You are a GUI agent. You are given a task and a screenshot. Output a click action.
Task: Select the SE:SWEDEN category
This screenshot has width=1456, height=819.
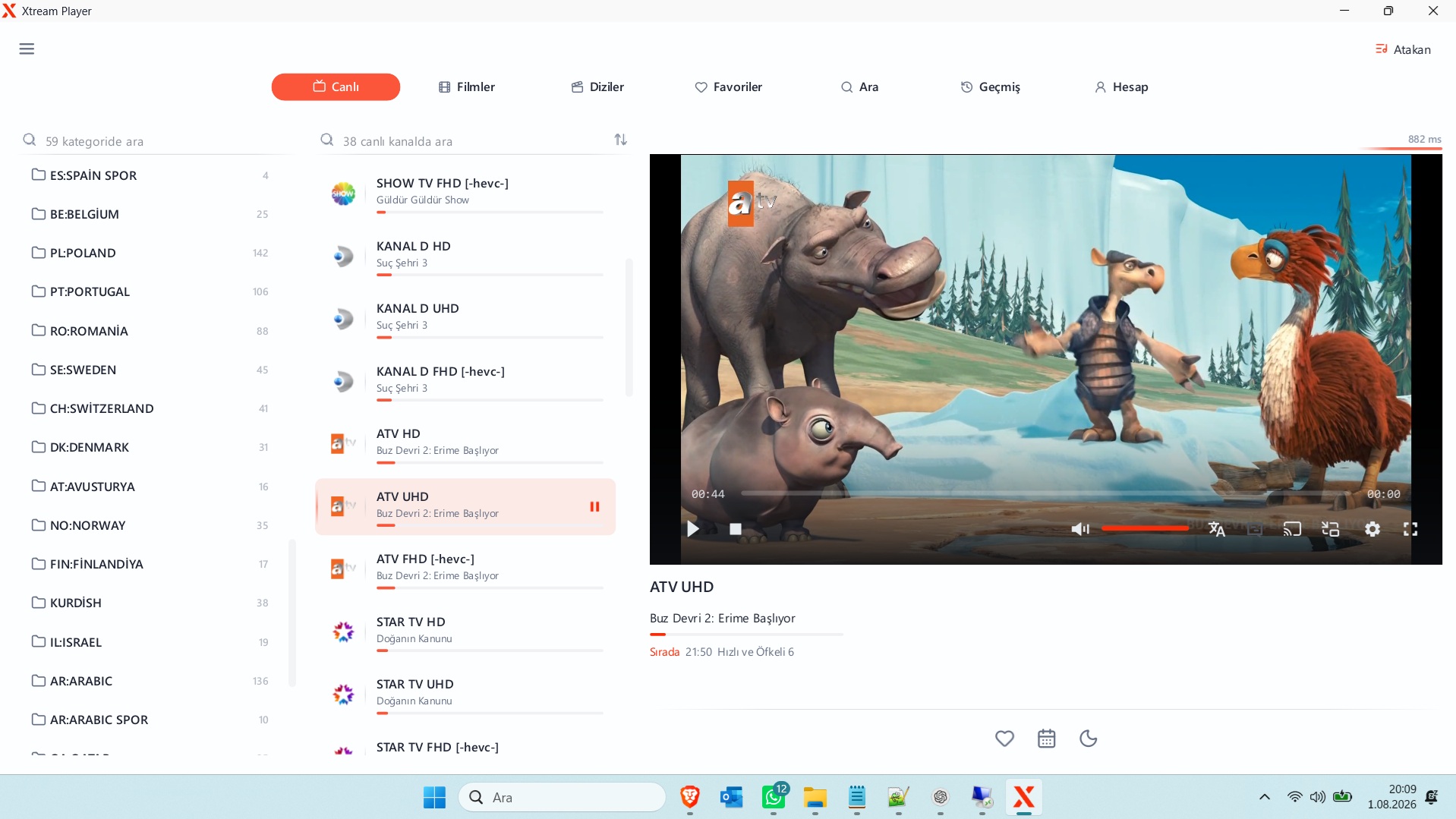click(150, 370)
